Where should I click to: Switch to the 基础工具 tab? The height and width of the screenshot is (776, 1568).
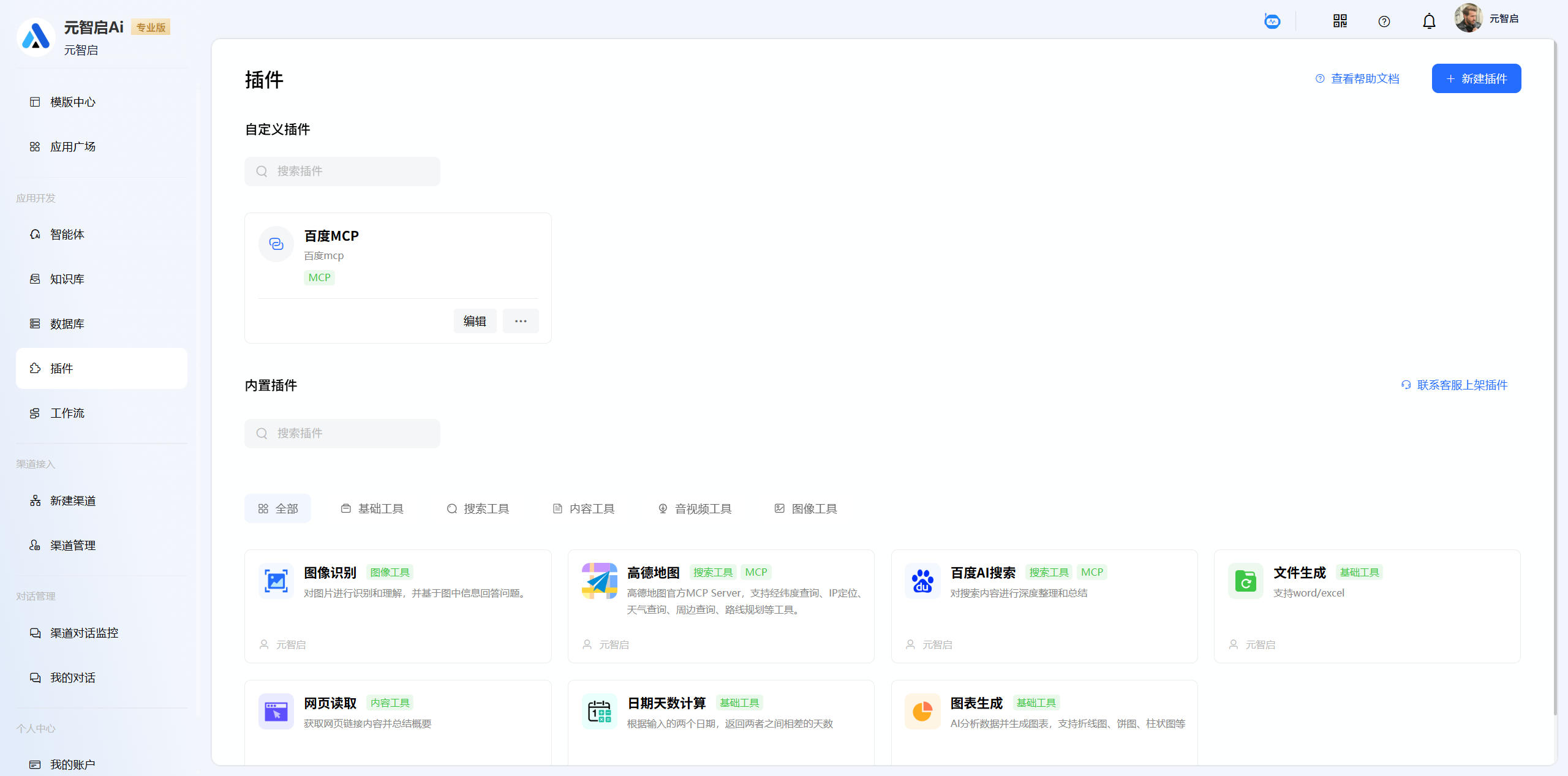tap(372, 508)
